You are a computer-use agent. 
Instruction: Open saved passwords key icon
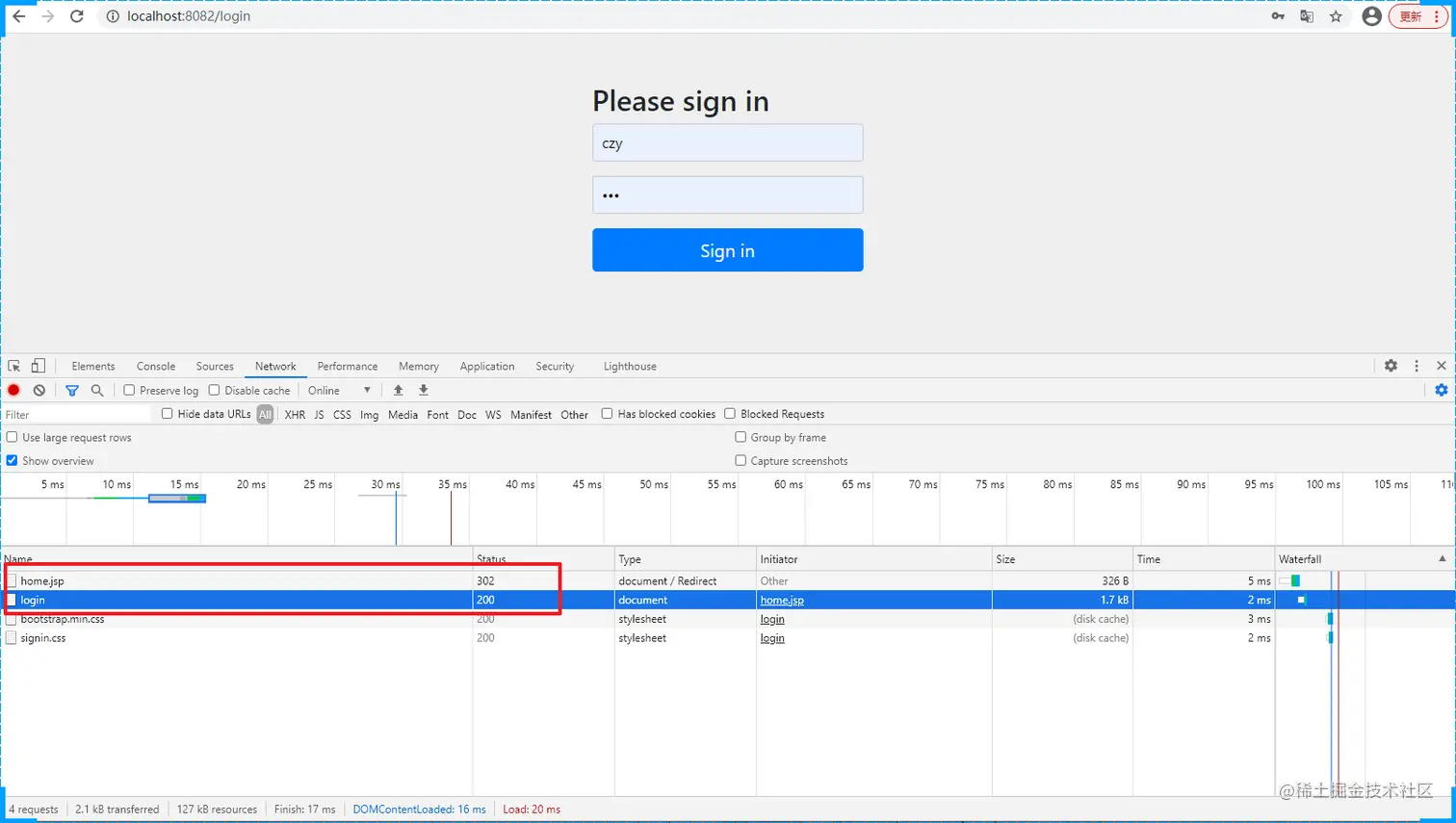(1278, 16)
